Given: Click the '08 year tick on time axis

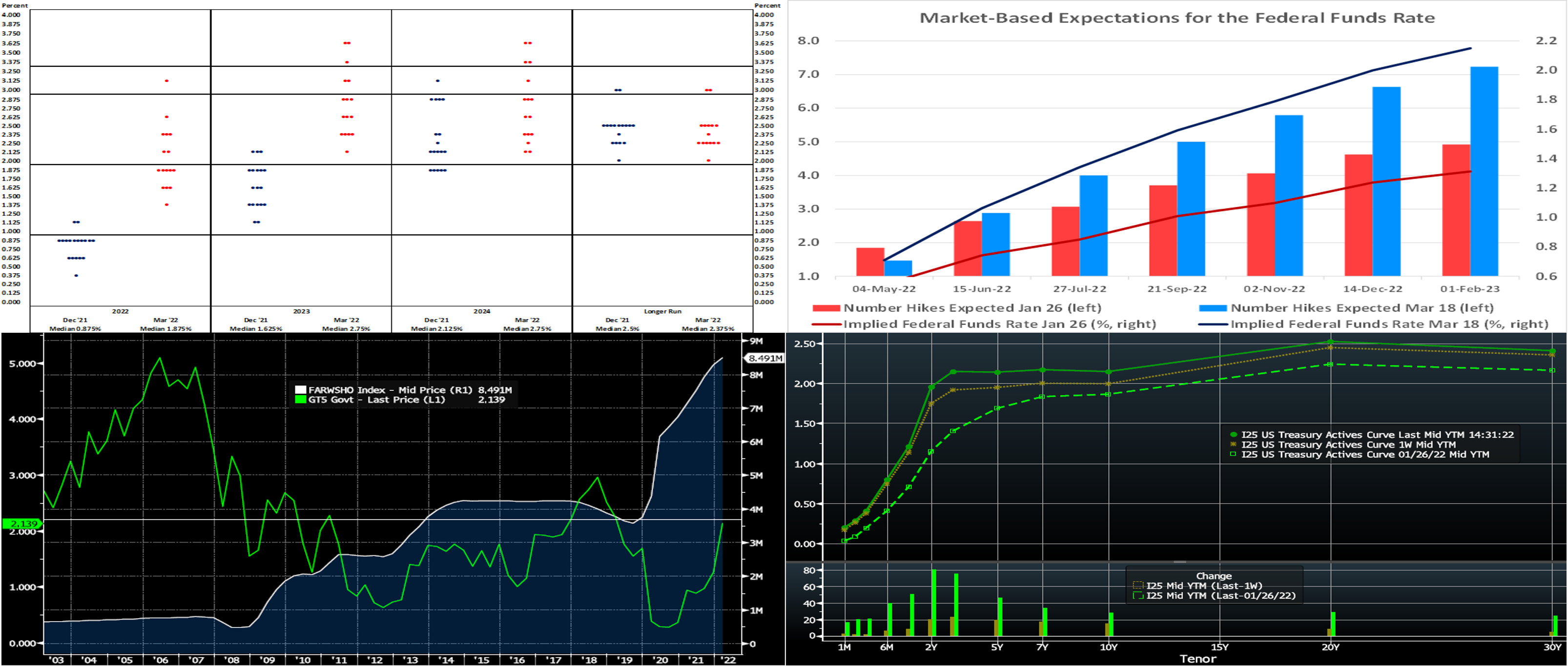Looking at the screenshot, I should (232, 660).
